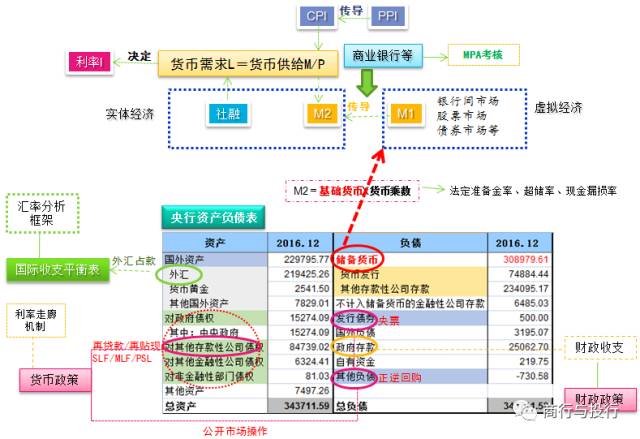Select the 债券市场等 text
This screenshot has height=439, width=640.
pyautogui.click(x=468, y=131)
